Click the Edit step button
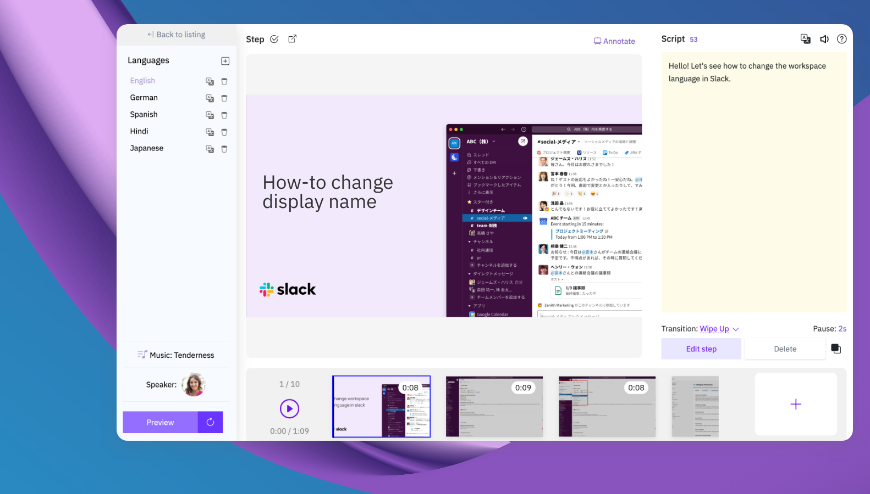This screenshot has height=494, width=870. click(x=701, y=349)
